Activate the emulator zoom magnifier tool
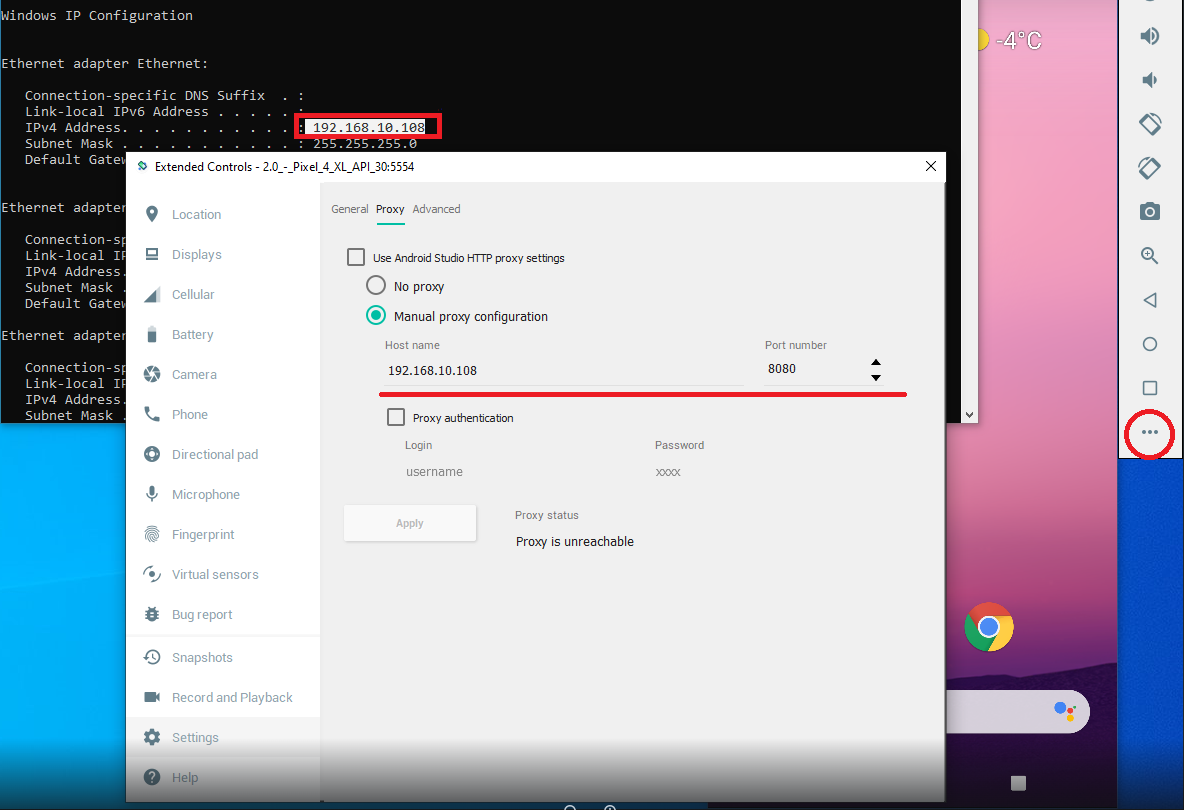Image resolution: width=1184 pixels, height=810 pixels. click(1149, 256)
